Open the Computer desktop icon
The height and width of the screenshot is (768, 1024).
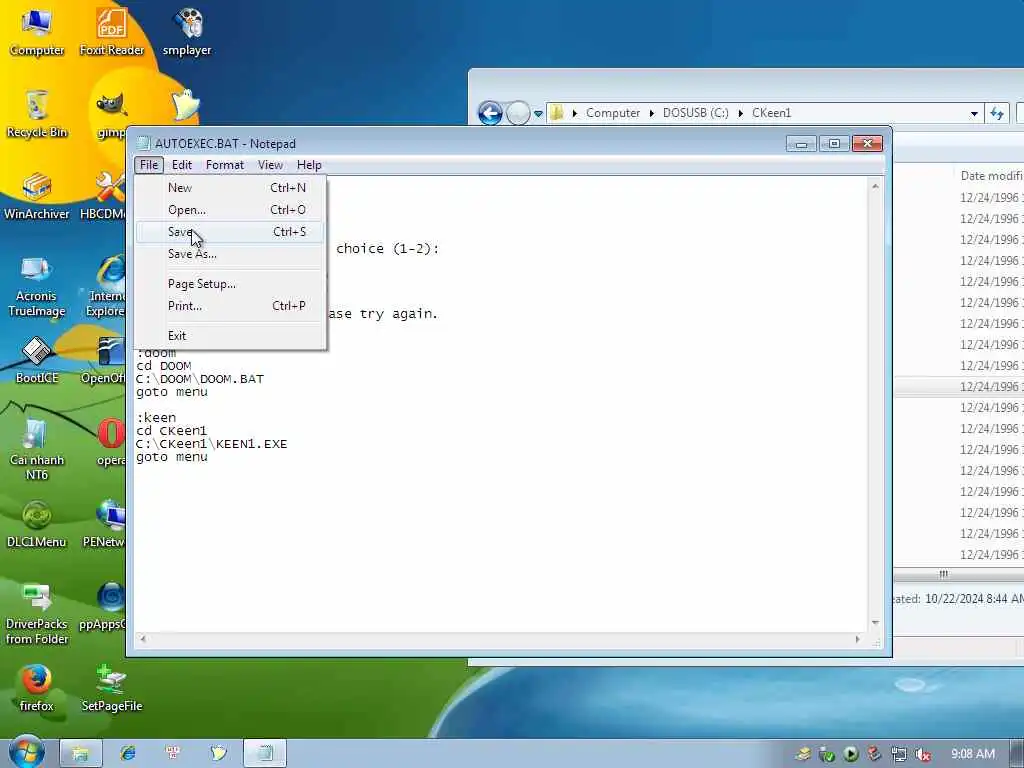[x=37, y=33]
